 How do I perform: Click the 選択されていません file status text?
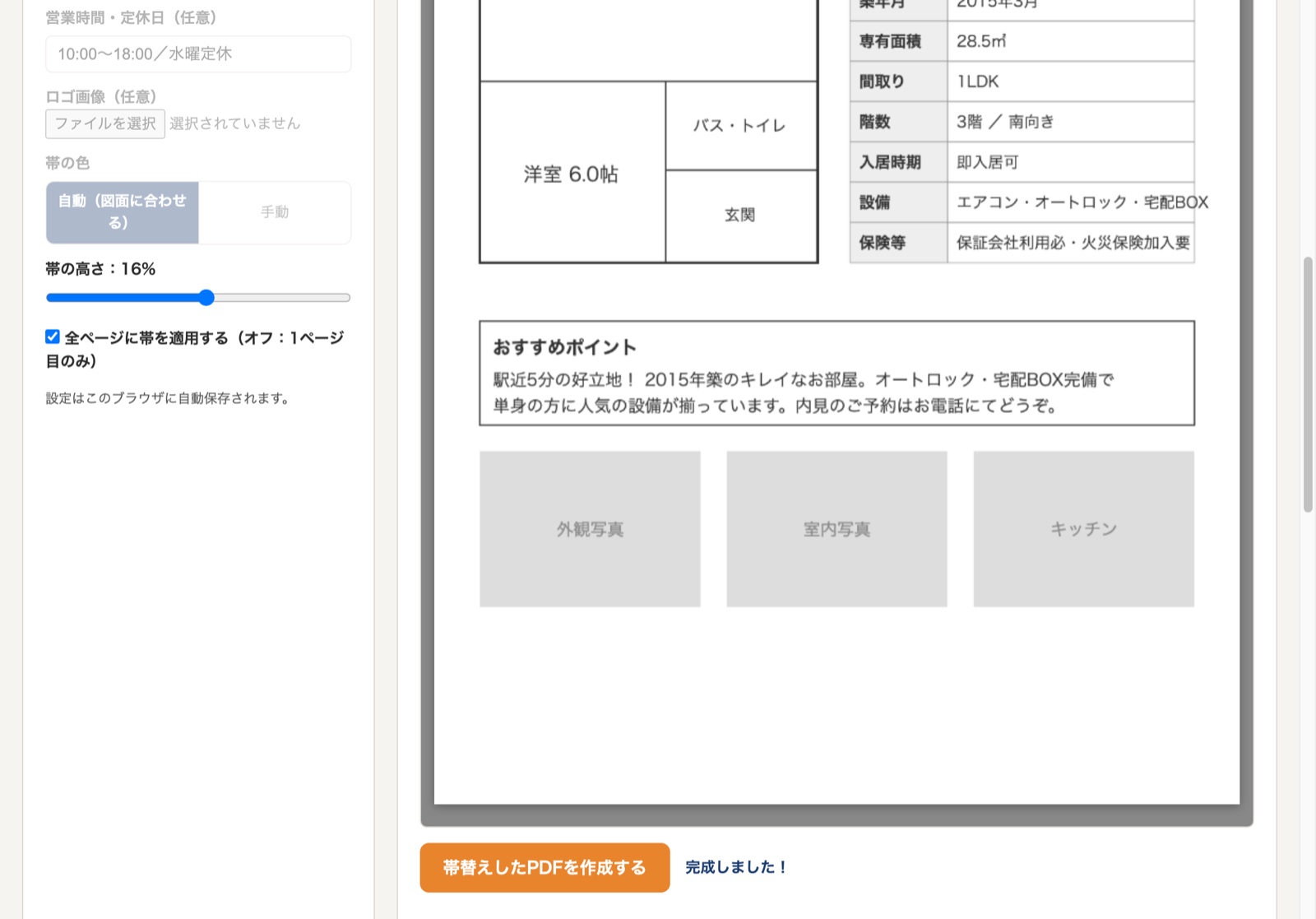click(x=235, y=123)
